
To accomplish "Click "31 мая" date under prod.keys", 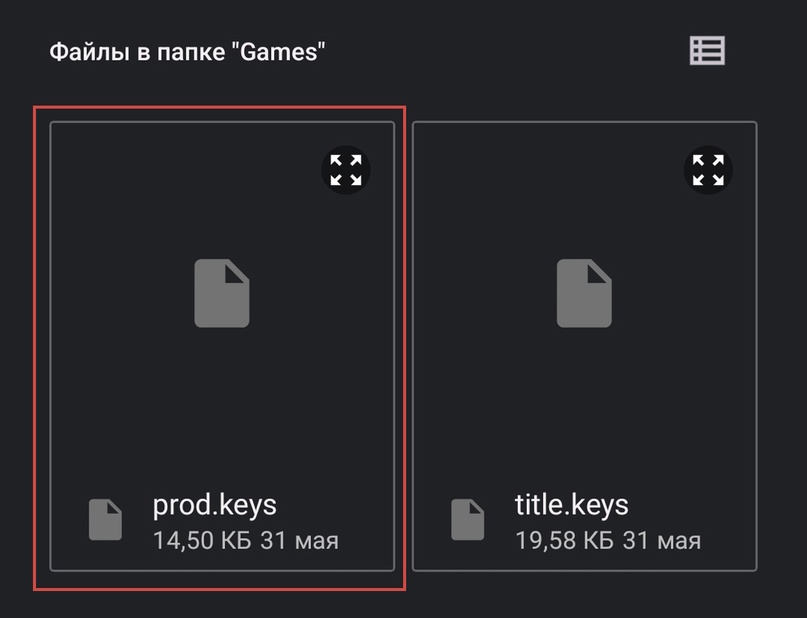I will (299, 542).
